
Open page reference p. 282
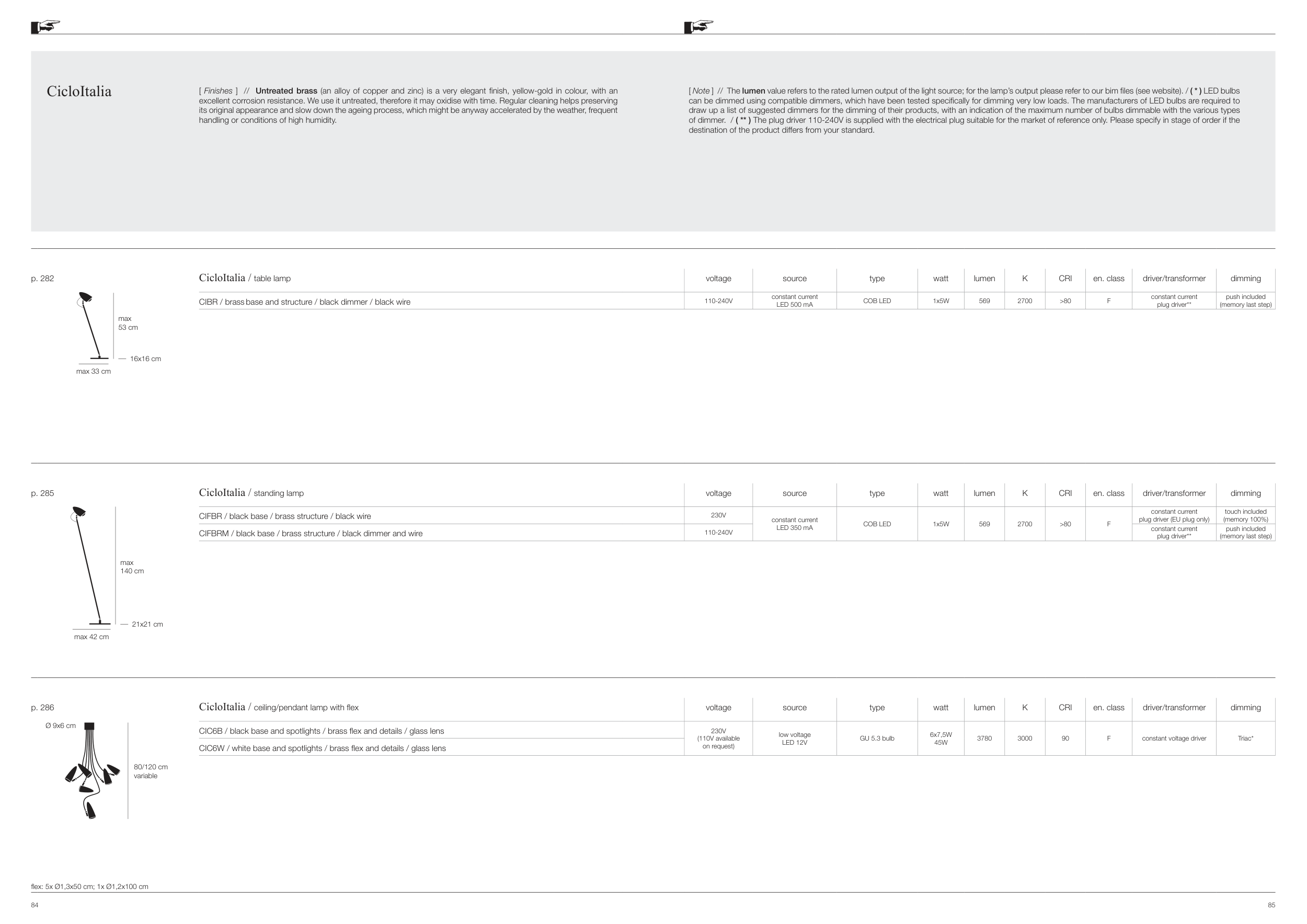[43, 278]
